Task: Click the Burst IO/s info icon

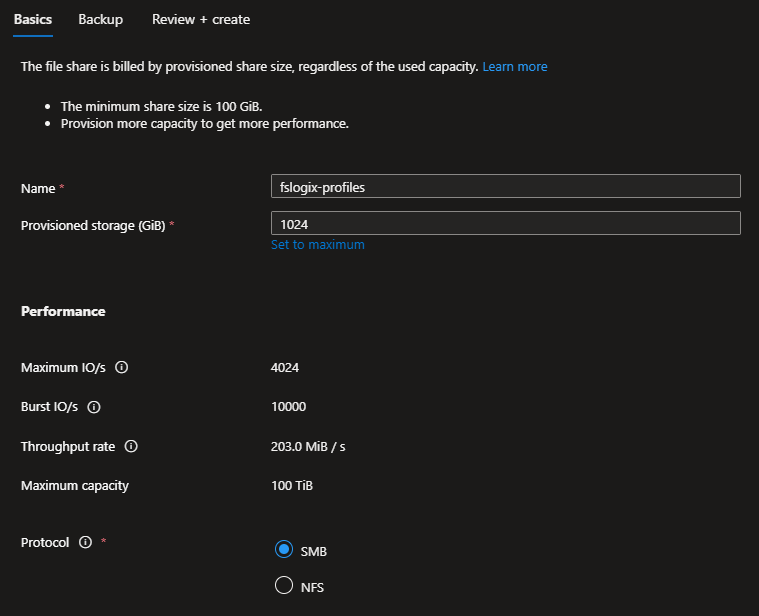Action: 94,407
